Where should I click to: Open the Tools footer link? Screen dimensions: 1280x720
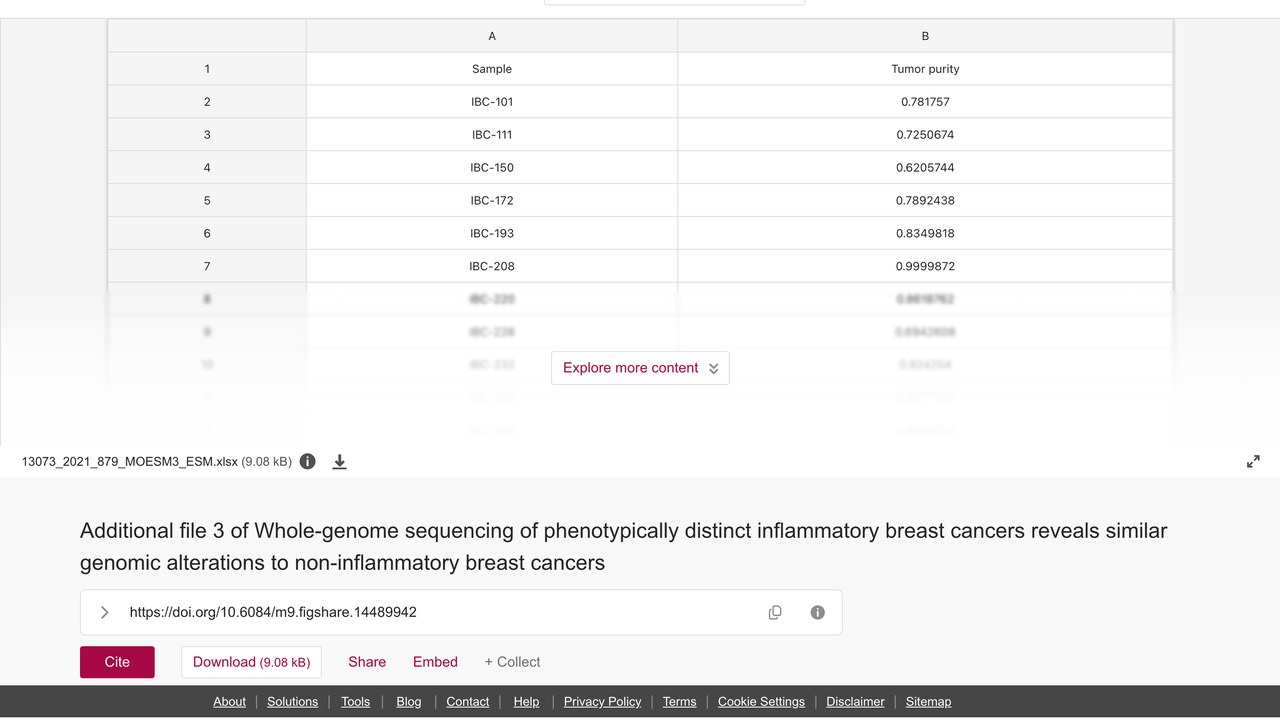pyautogui.click(x=355, y=702)
